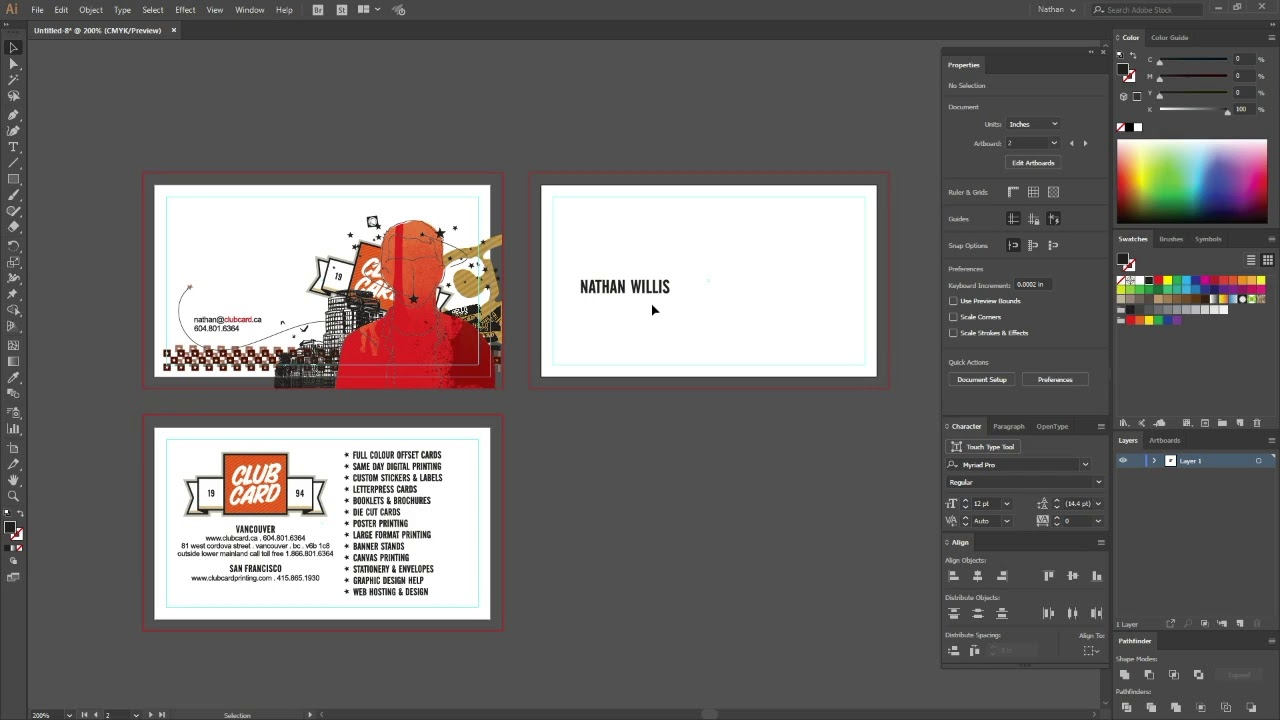Activate the Artboard tool

(14, 448)
